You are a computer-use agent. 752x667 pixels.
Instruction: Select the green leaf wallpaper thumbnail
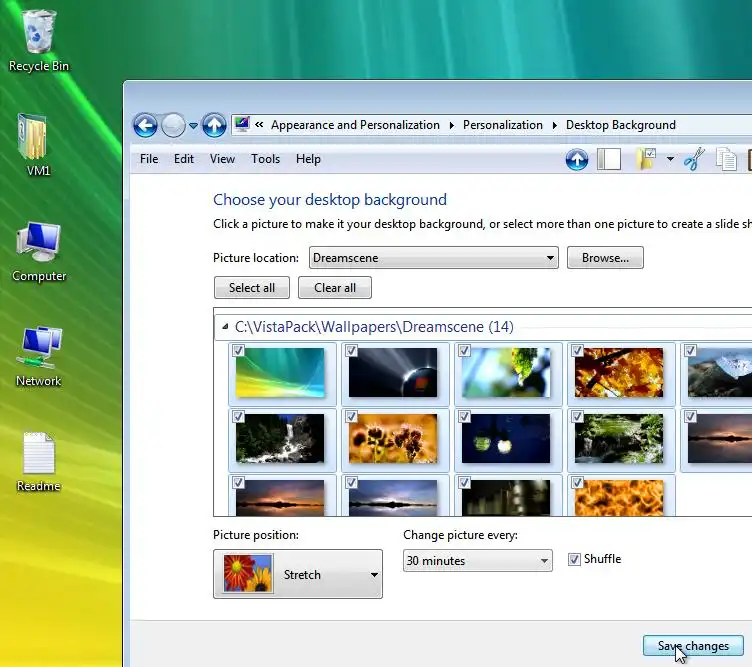(x=506, y=373)
